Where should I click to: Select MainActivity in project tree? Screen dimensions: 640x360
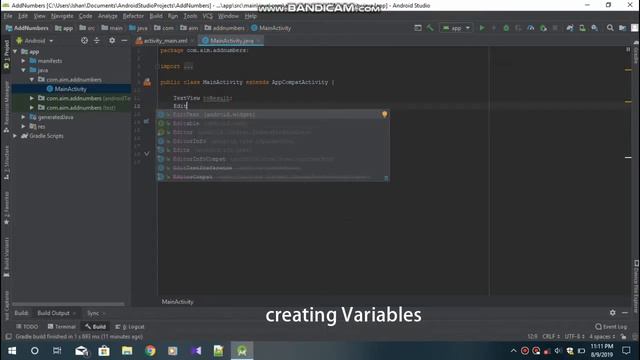pos(71,89)
